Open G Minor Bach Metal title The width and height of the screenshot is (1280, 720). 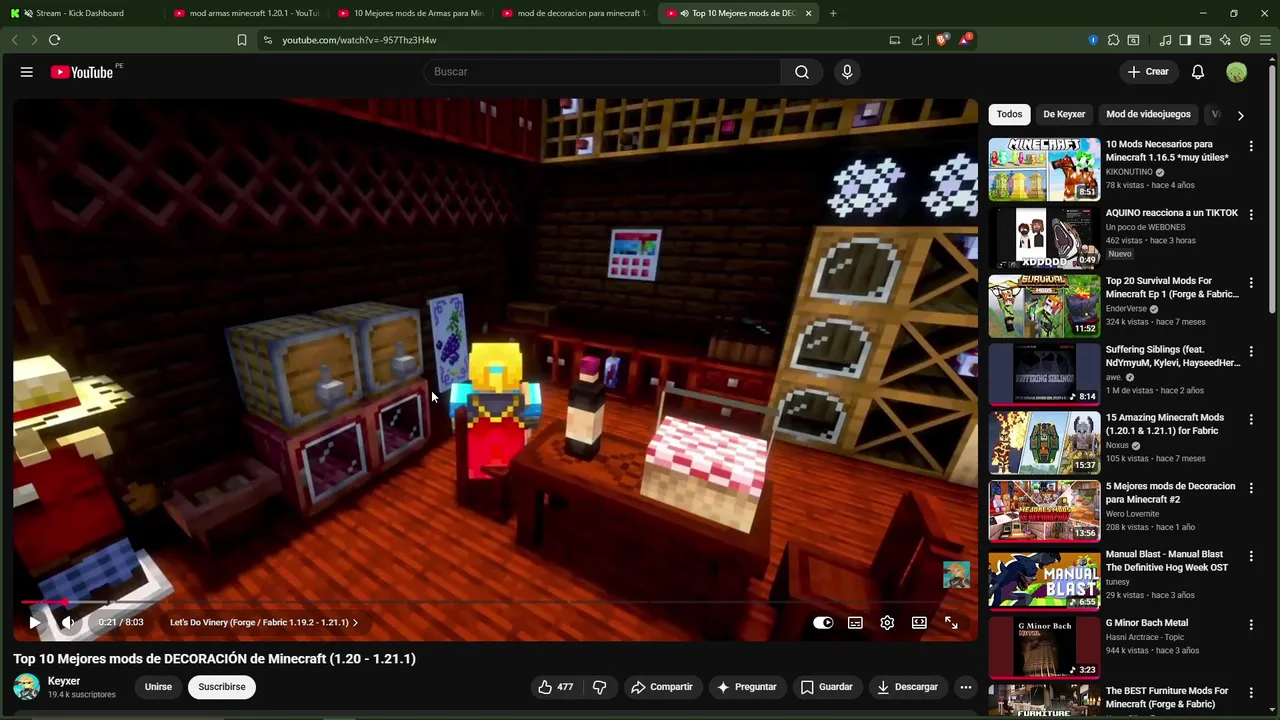(x=1146, y=623)
